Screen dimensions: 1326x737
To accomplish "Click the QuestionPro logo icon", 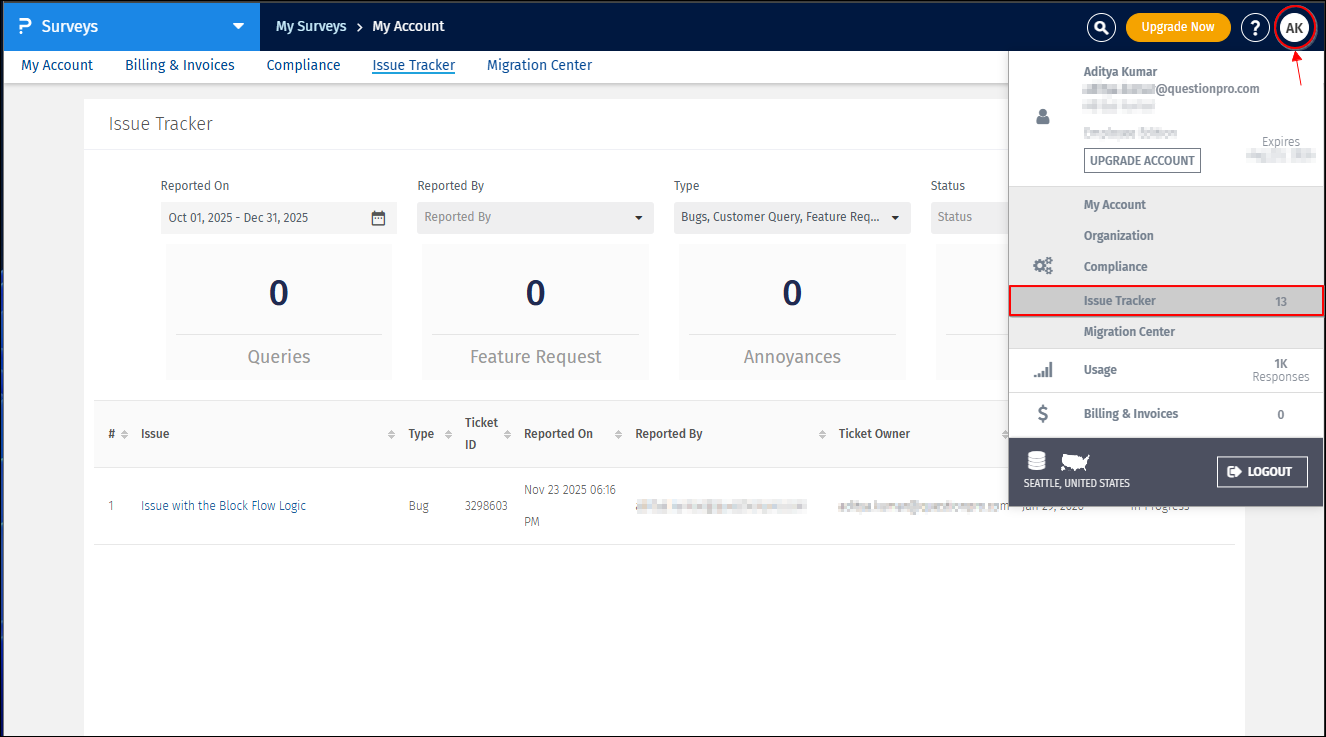I will (25, 26).
